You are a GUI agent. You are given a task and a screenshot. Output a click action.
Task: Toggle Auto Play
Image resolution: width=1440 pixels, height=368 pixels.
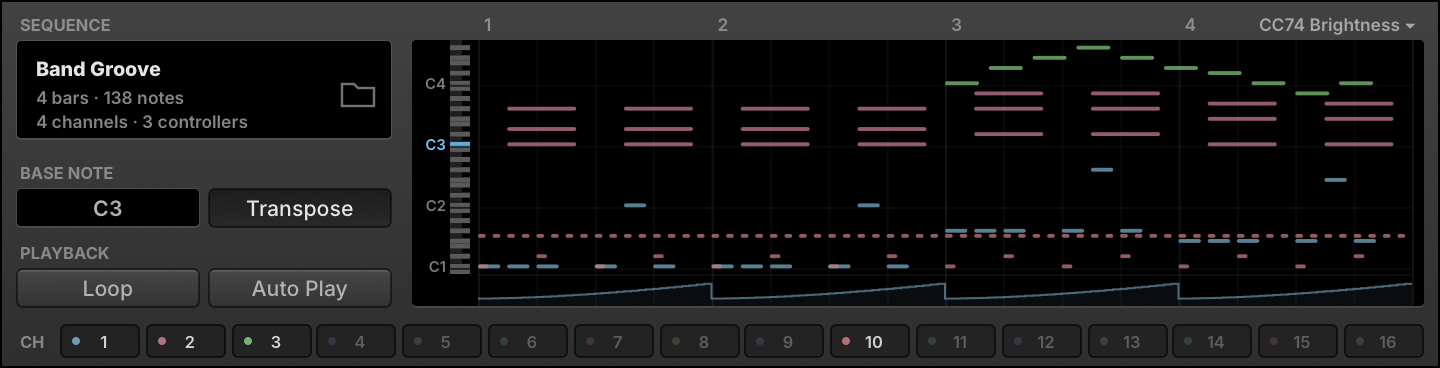(x=300, y=288)
